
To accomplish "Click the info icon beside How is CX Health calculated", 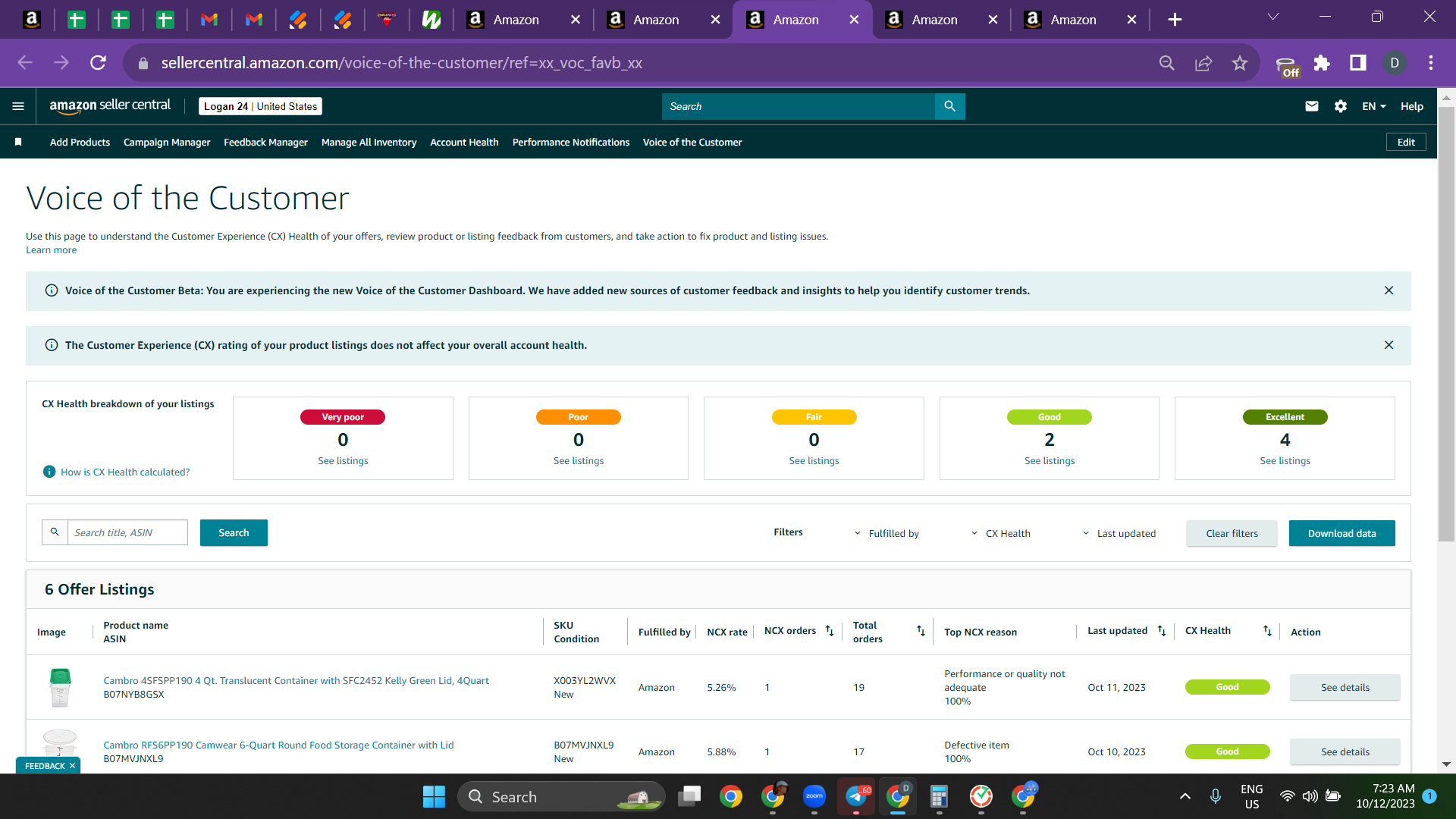I will [x=49, y=472].
